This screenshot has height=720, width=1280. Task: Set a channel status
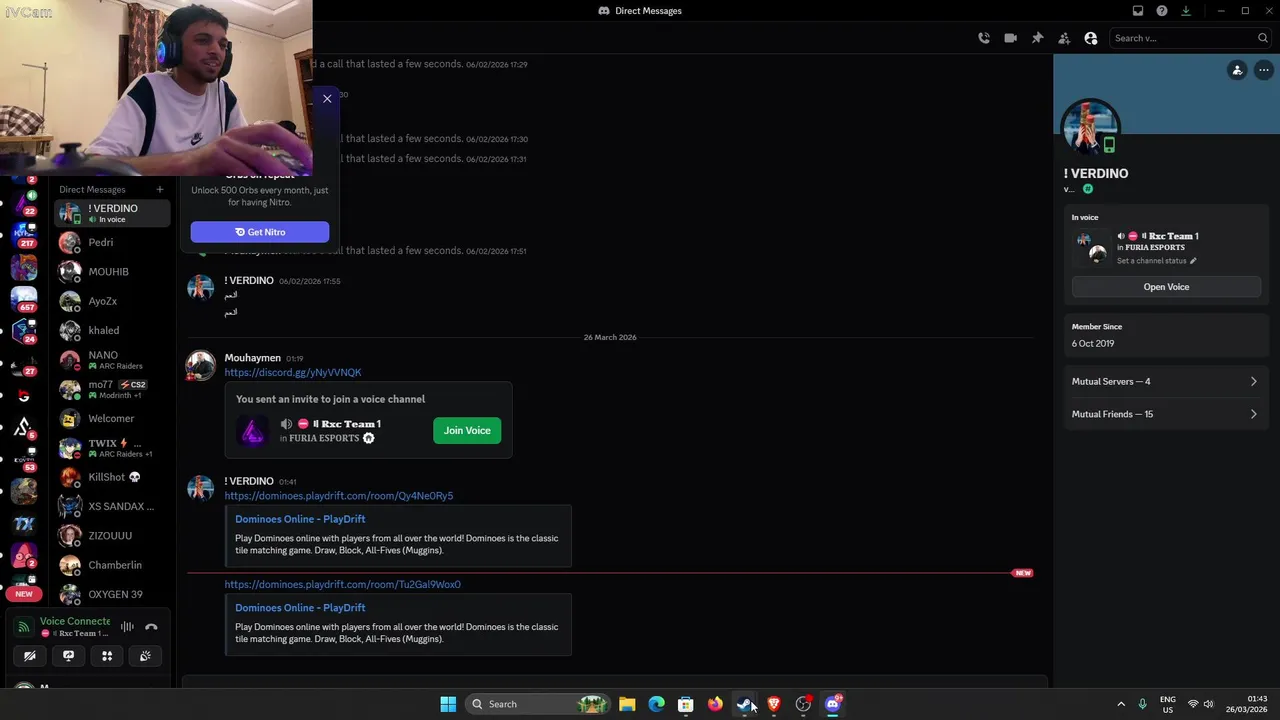[1156, 261]
